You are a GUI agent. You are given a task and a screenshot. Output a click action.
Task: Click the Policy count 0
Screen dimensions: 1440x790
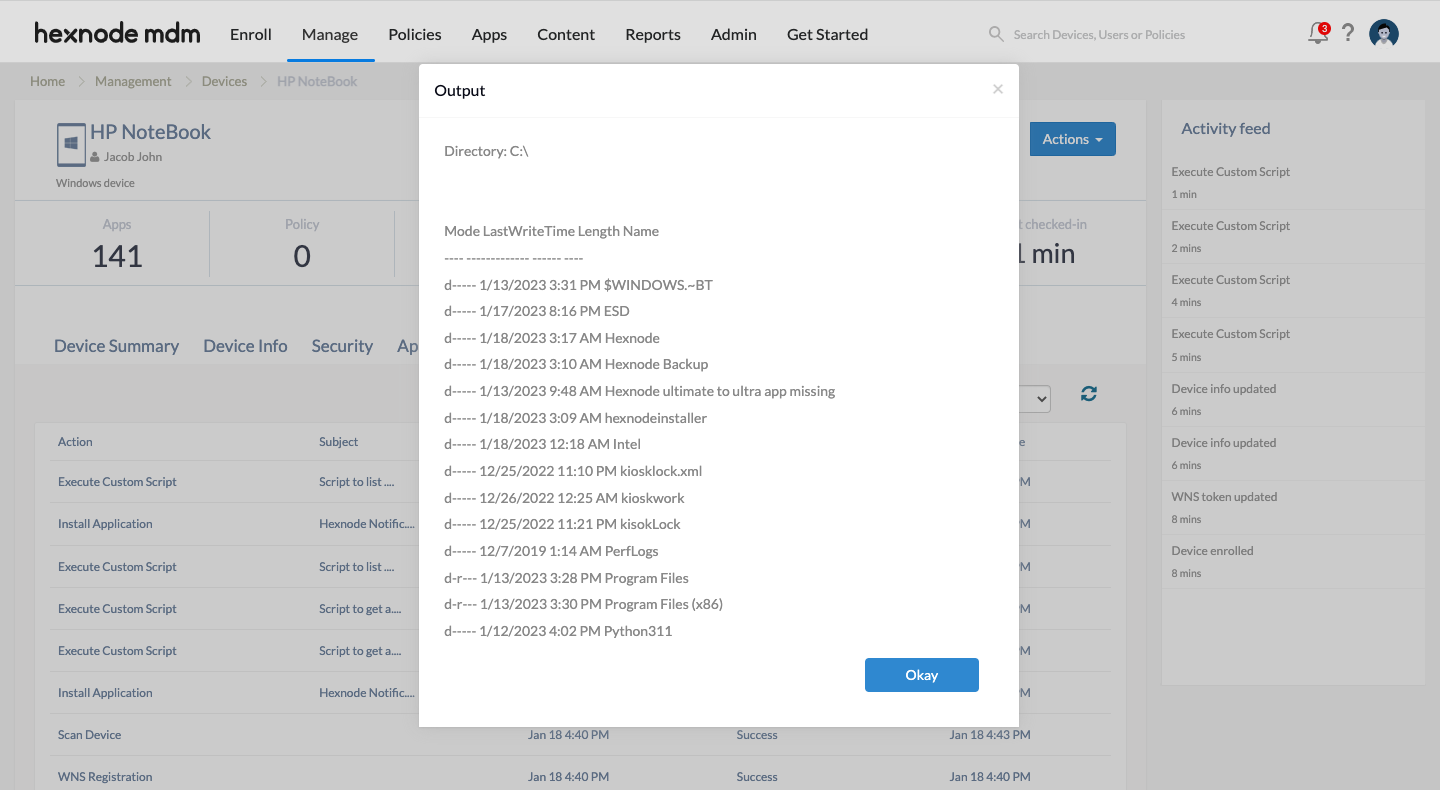tap(301, 256)
